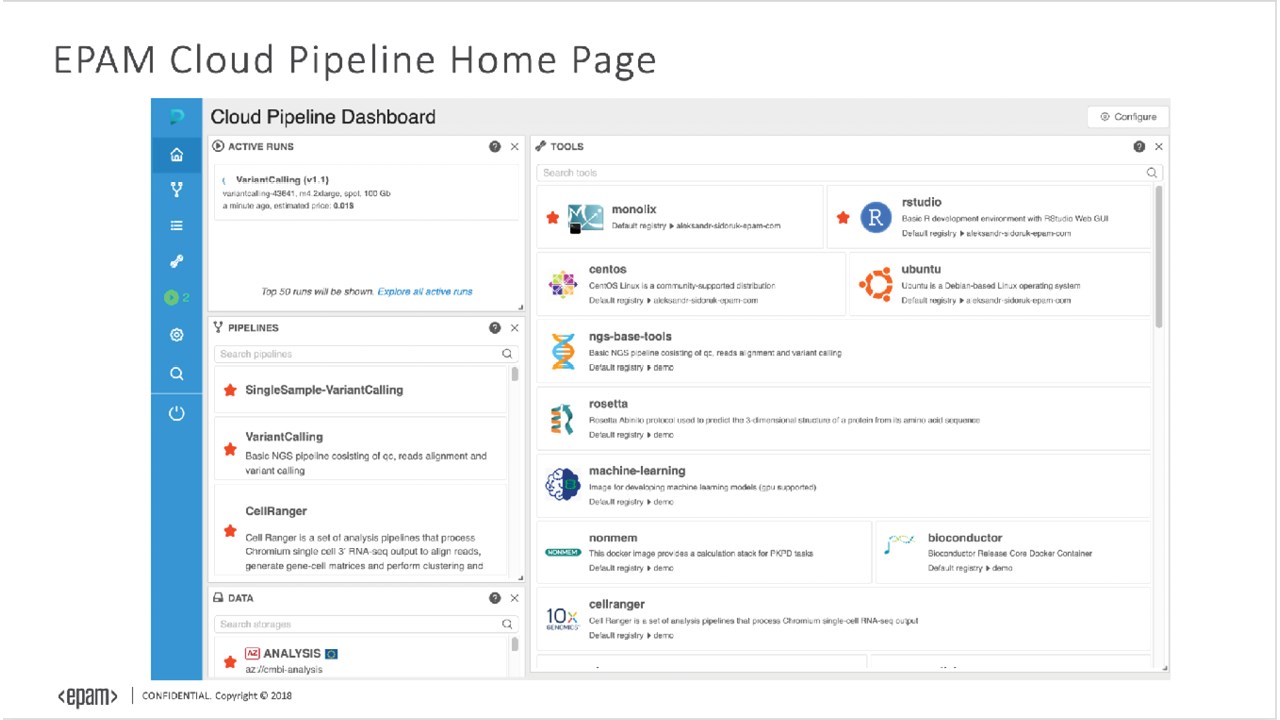Follow Explore all active runs link
The height and width of the screenshot is (720, 1280).
(425, 292)
